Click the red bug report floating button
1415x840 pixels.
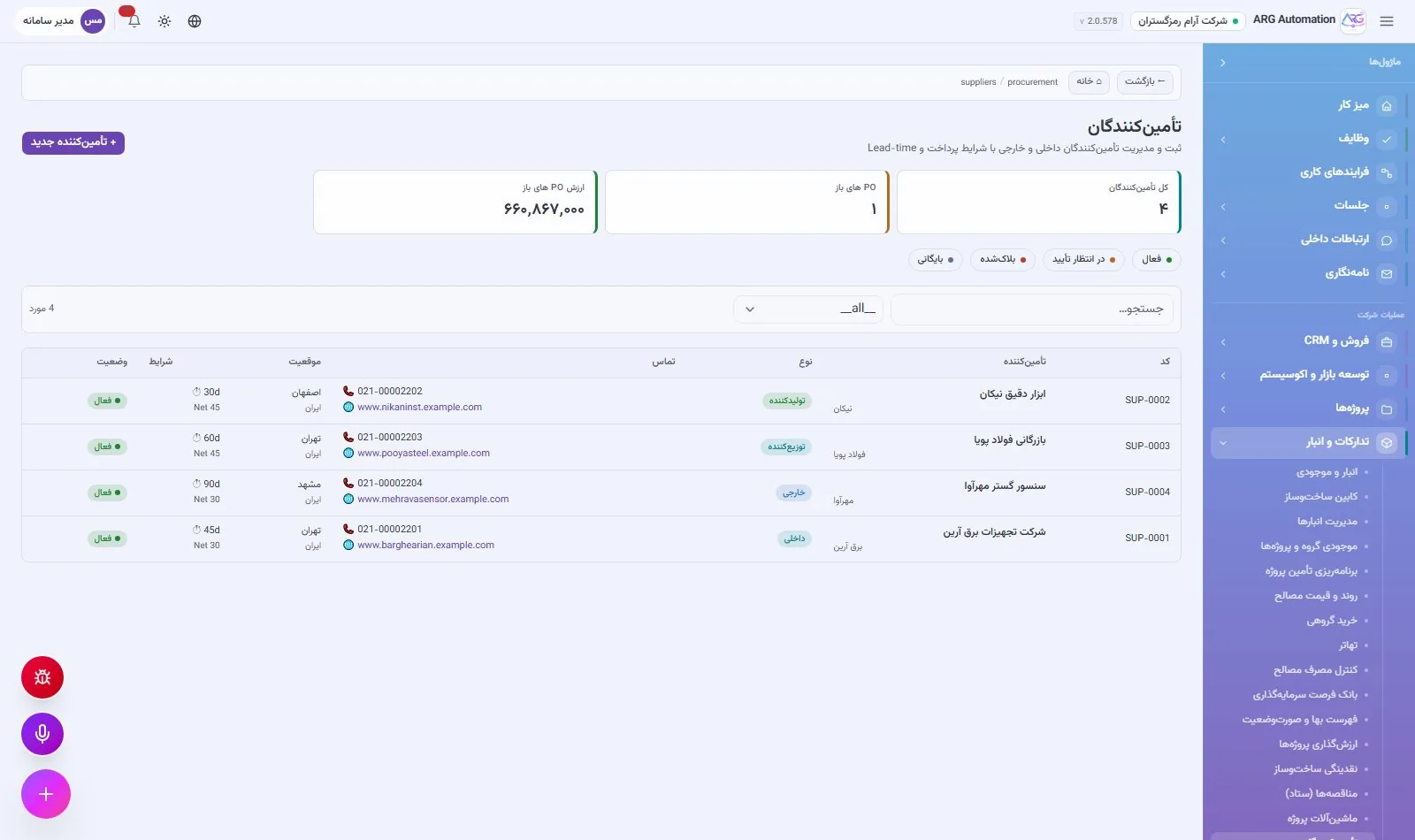click(42, 677)
